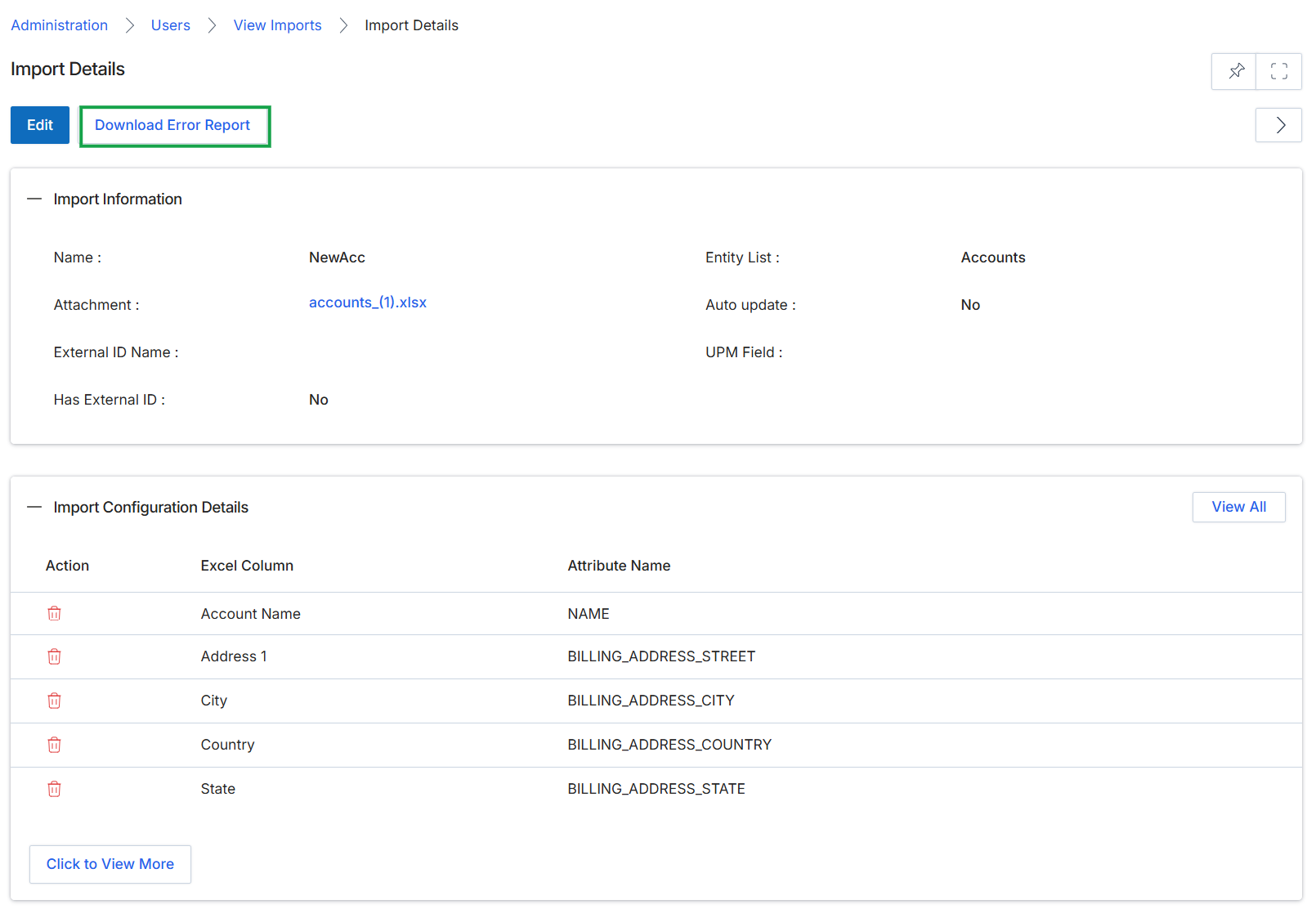Select Accounts entity list value
This screenshot has height=918, width=1316.
click(x=993, y=257)
